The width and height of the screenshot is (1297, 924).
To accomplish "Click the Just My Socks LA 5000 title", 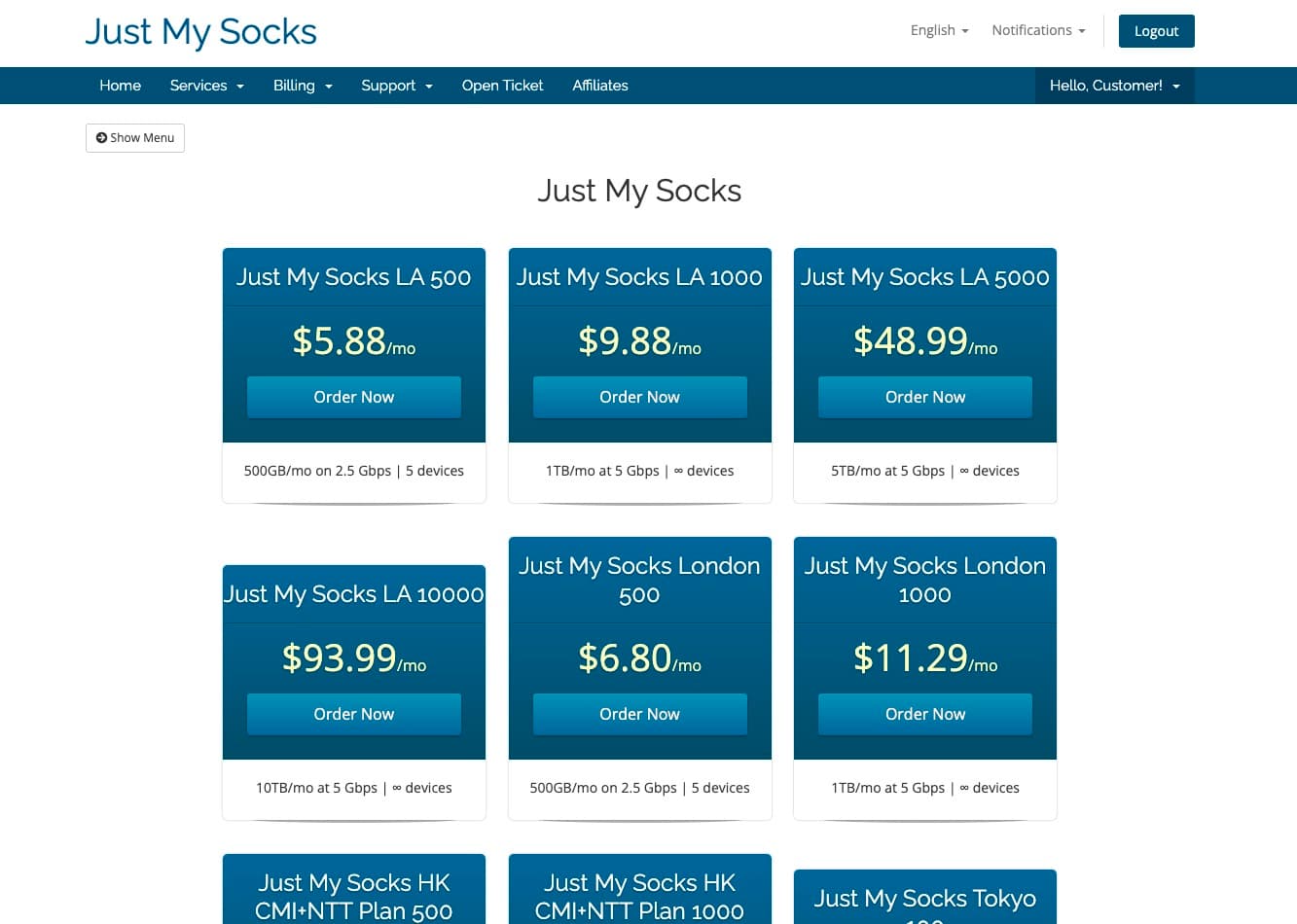I will click(925, 277).
